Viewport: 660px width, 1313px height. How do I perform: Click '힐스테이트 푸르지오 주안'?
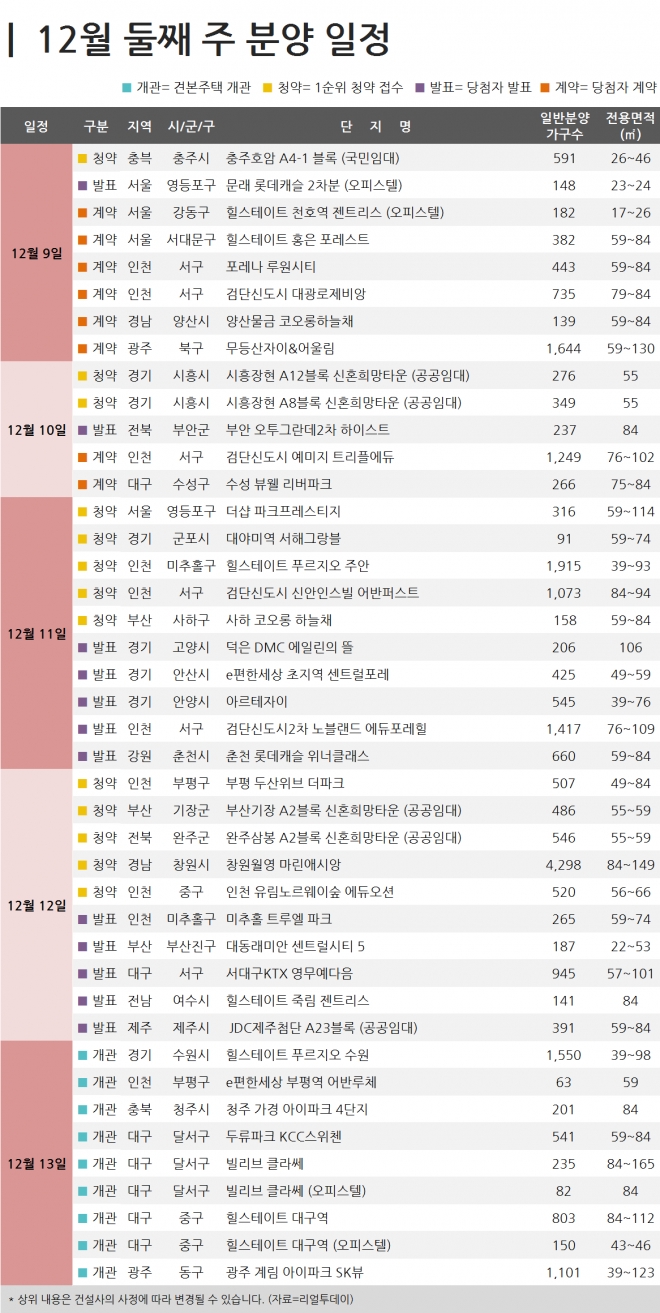[298, 565]
